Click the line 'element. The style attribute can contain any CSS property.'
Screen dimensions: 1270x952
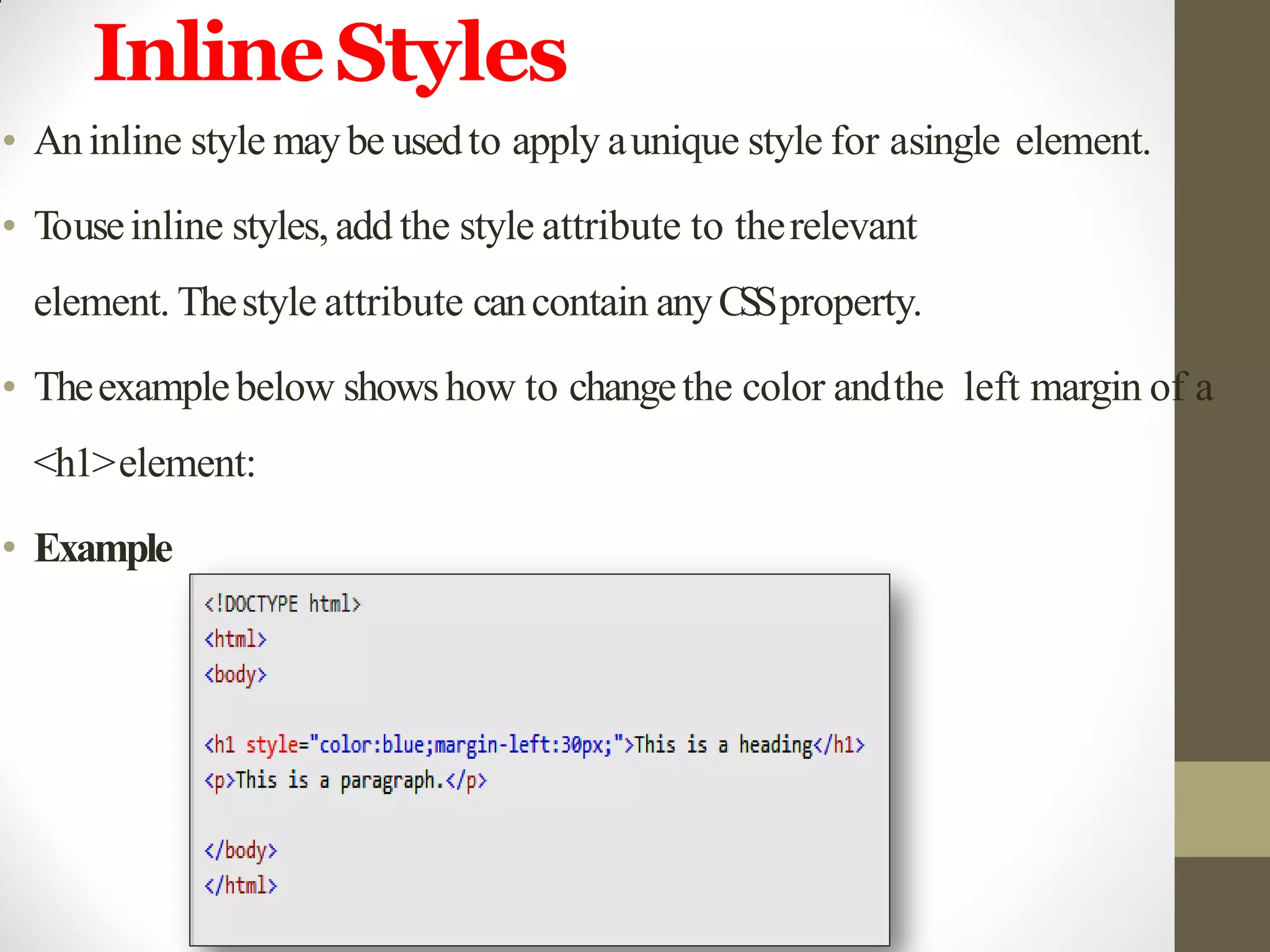click(477, 304)
